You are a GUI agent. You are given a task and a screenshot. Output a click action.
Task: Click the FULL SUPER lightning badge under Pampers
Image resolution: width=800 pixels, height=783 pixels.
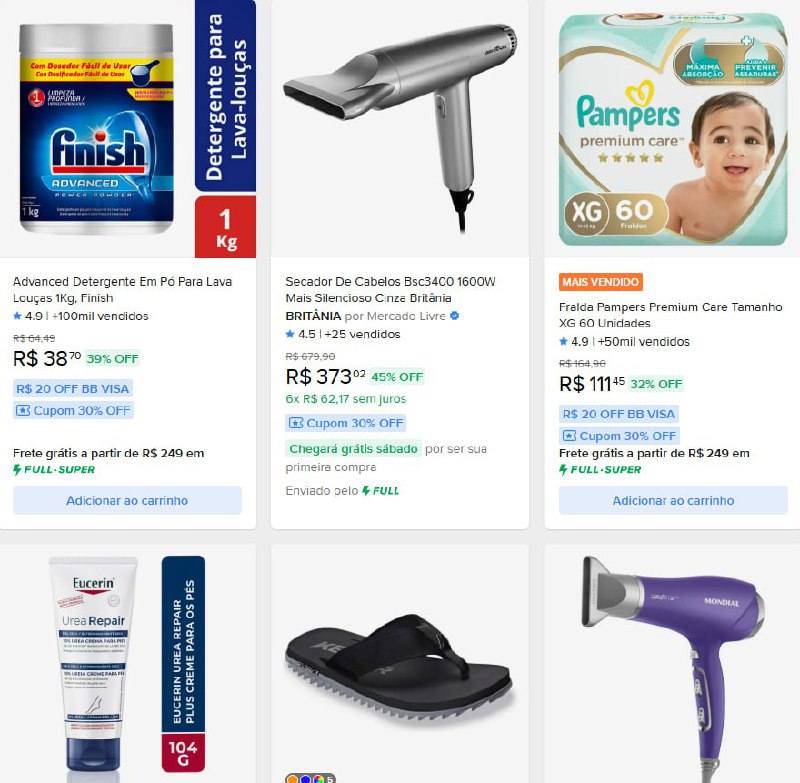tap(601, 469)
